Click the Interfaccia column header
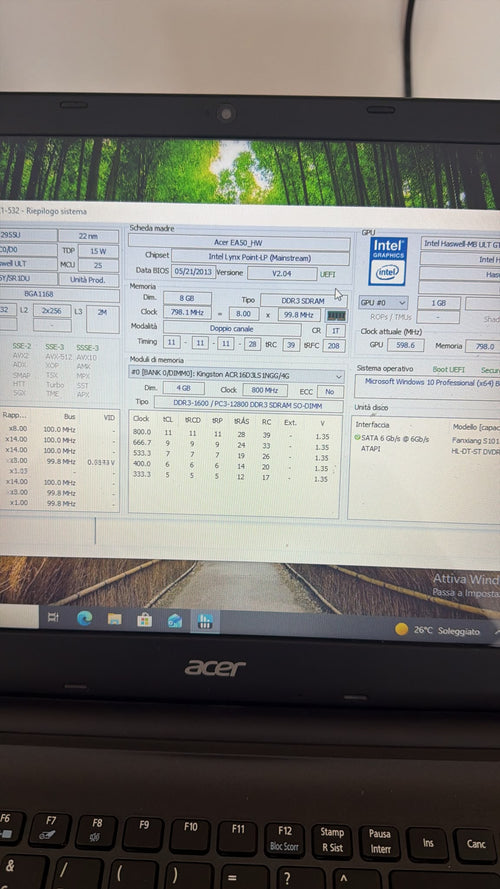This screenshot has width=500, height=889. point(372,425)
